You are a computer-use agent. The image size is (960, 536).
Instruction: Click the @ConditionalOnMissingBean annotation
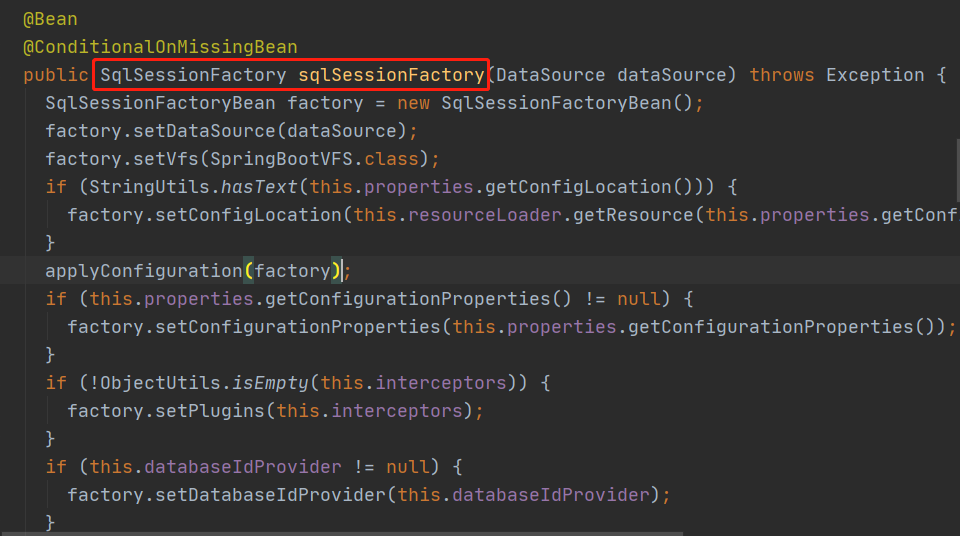(160, 47)
